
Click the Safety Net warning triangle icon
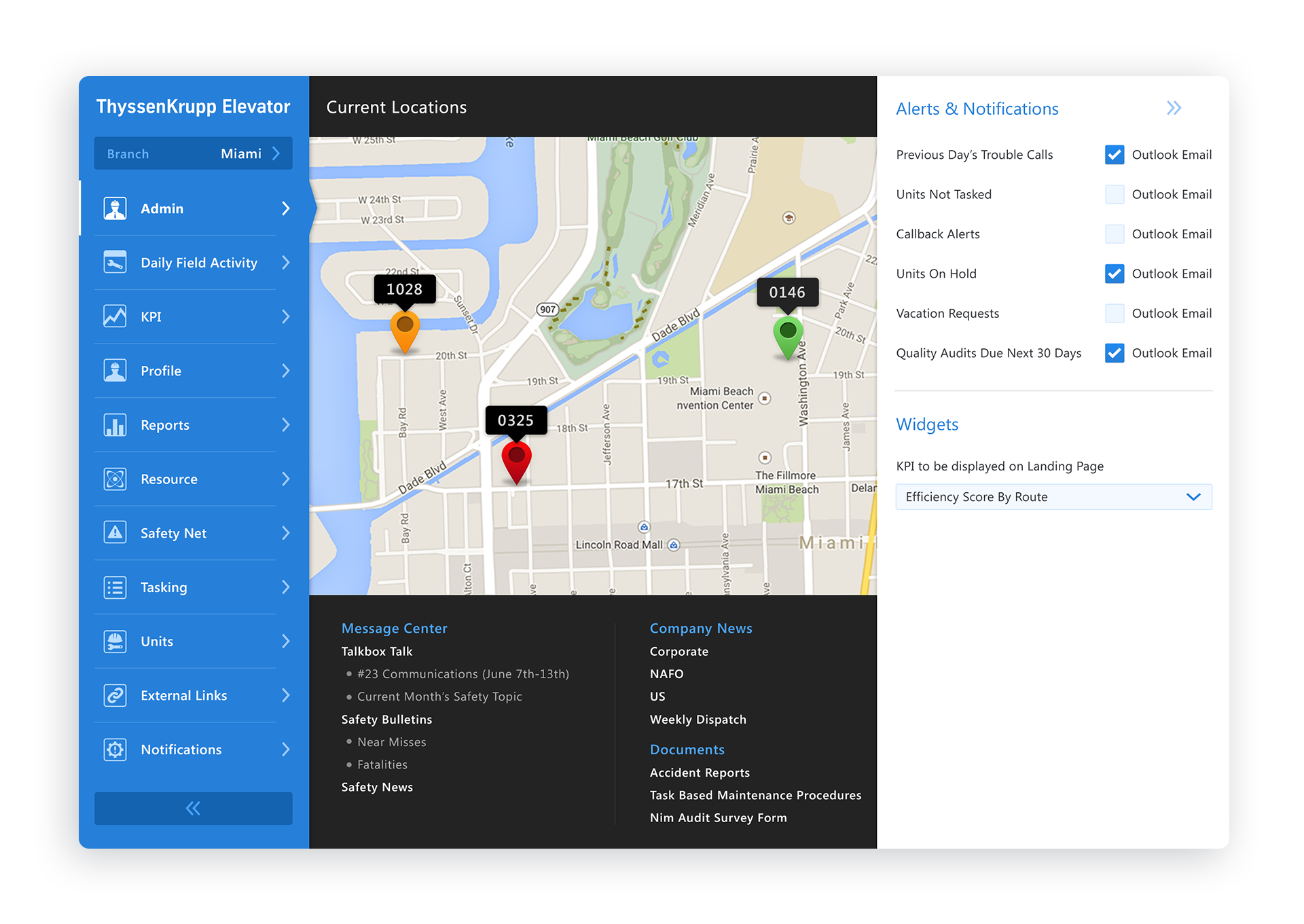115,533
